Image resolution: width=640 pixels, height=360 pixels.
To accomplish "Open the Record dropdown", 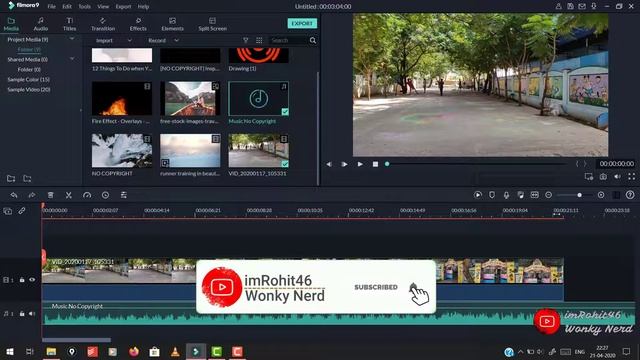I will 163,40.
